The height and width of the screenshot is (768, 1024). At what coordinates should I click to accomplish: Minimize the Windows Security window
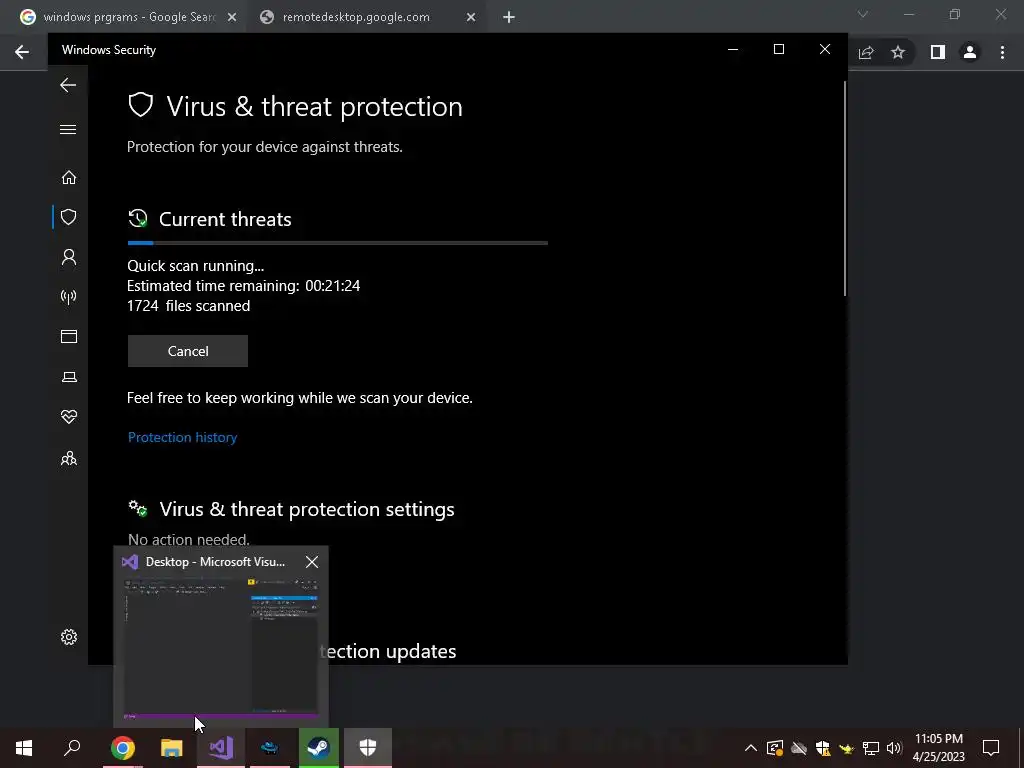(x=733, y=50)
